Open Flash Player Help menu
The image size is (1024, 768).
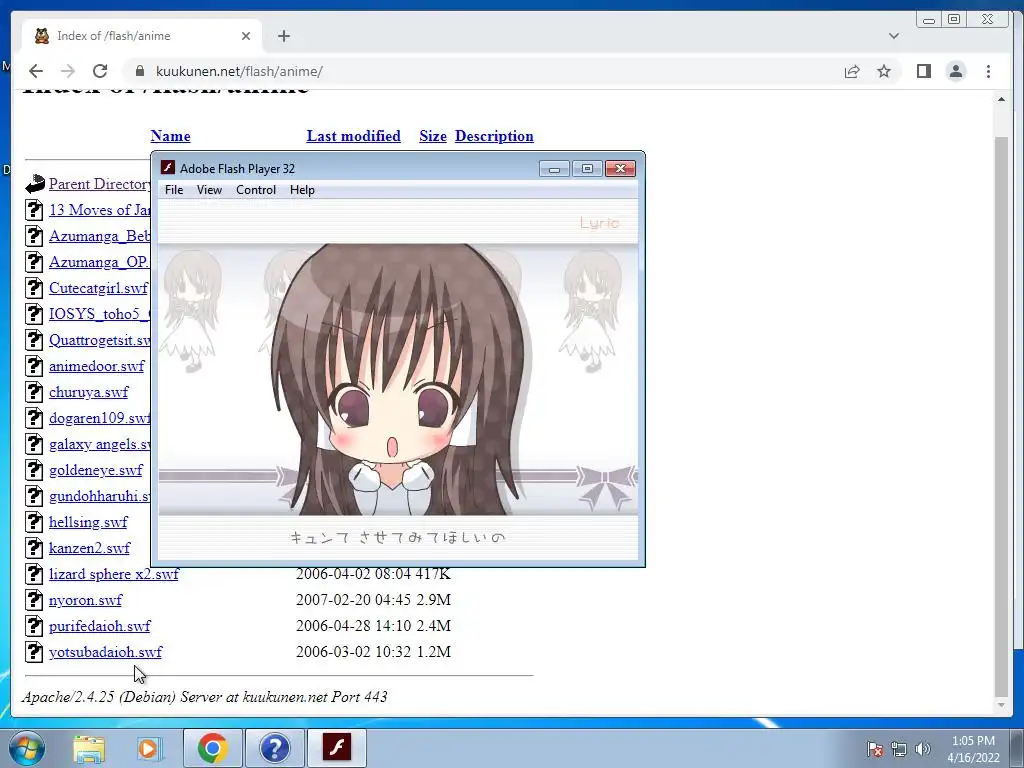302,190
